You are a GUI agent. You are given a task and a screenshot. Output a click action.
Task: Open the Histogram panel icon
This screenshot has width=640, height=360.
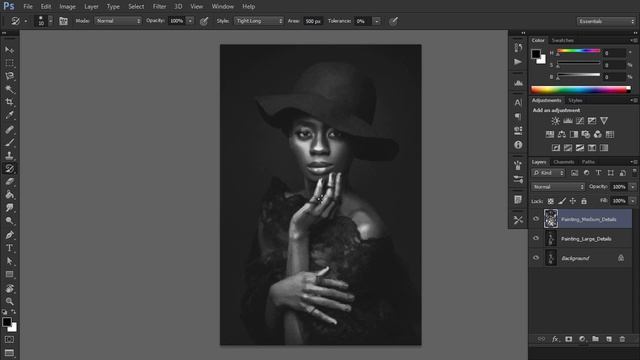click(x=518, y=83)
